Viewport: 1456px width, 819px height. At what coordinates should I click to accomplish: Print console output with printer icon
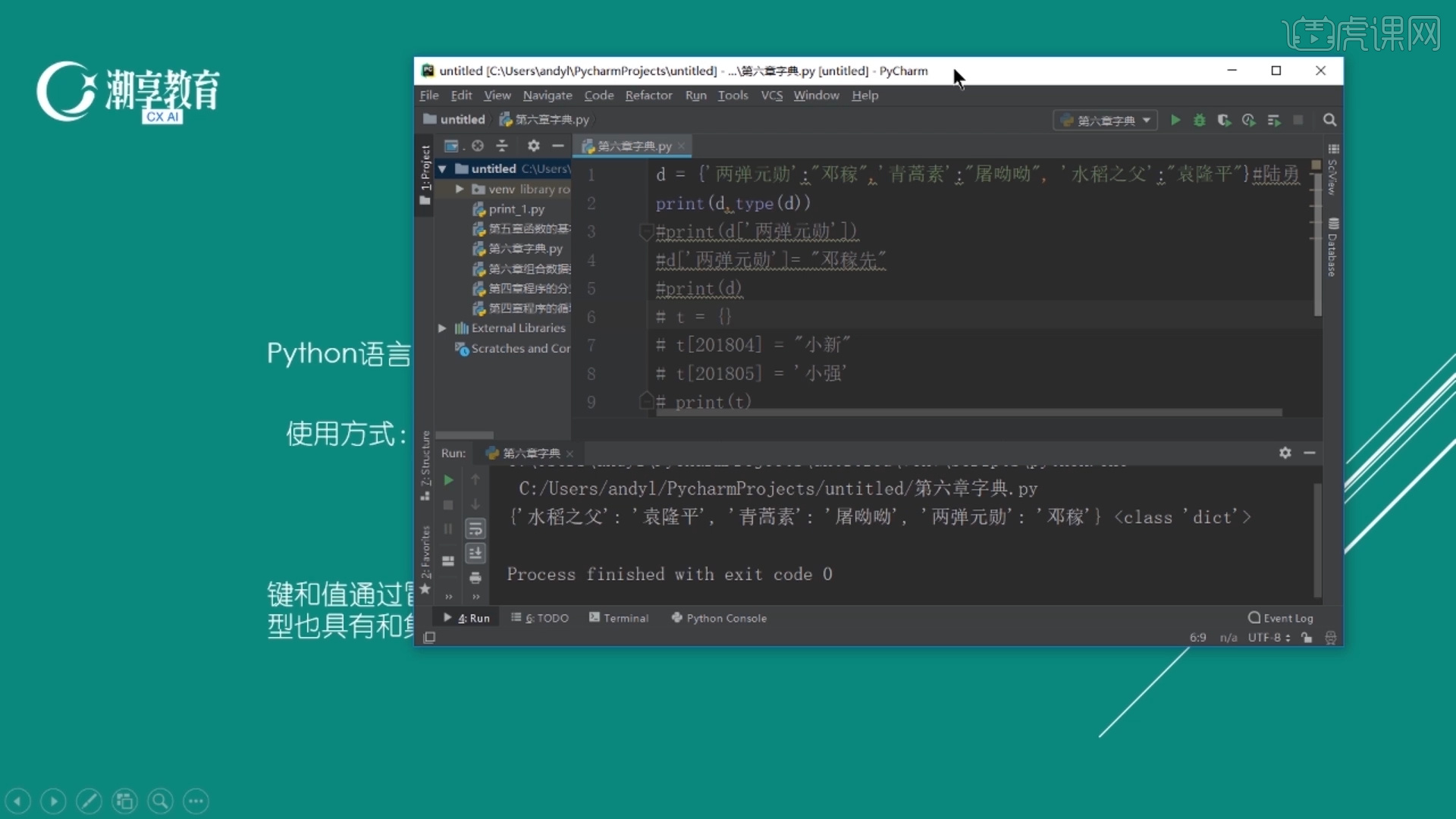(475, 578)
